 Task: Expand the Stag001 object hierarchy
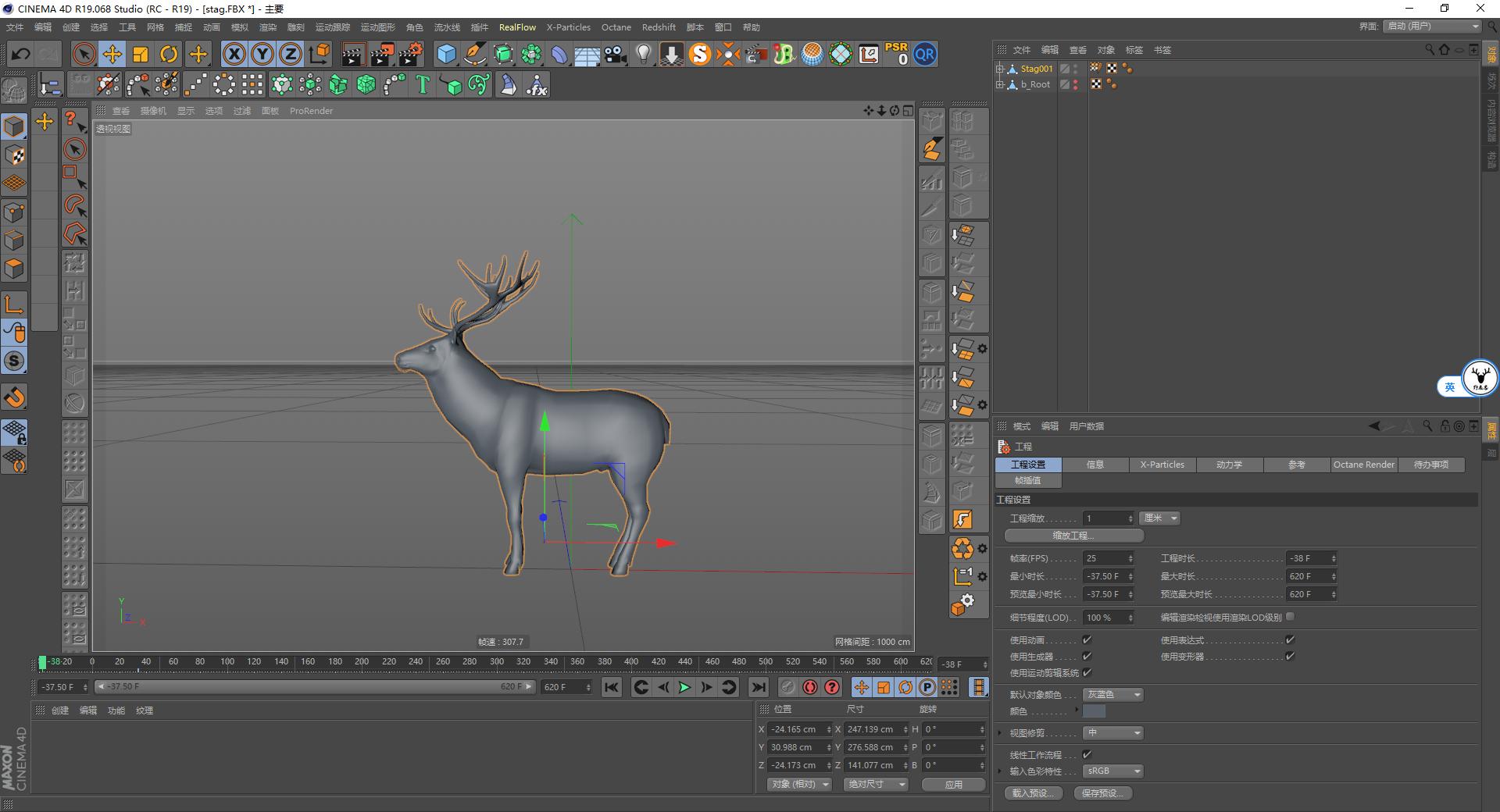[1001, 68]
